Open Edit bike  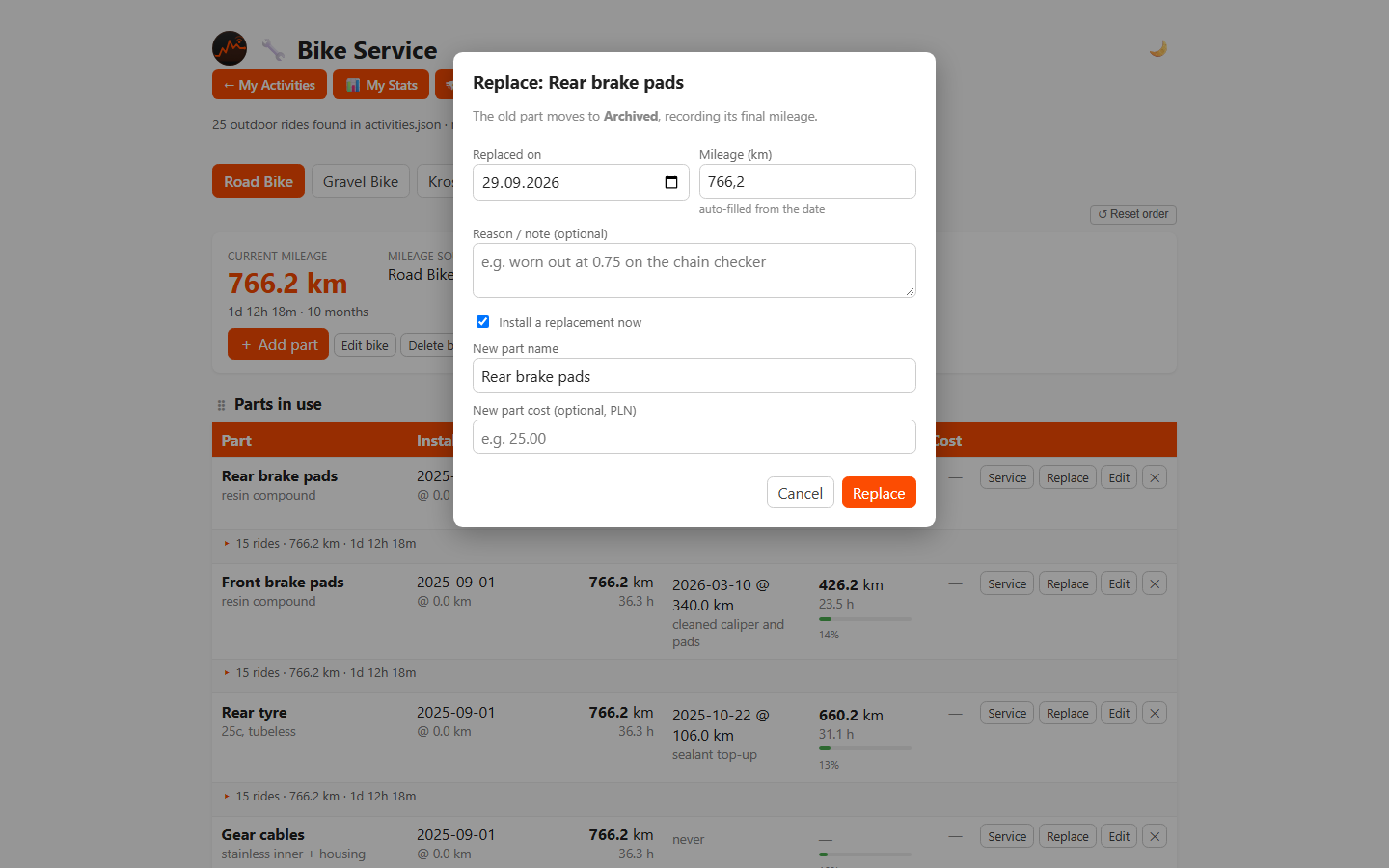pyautogui.click(x=365, y=345)
